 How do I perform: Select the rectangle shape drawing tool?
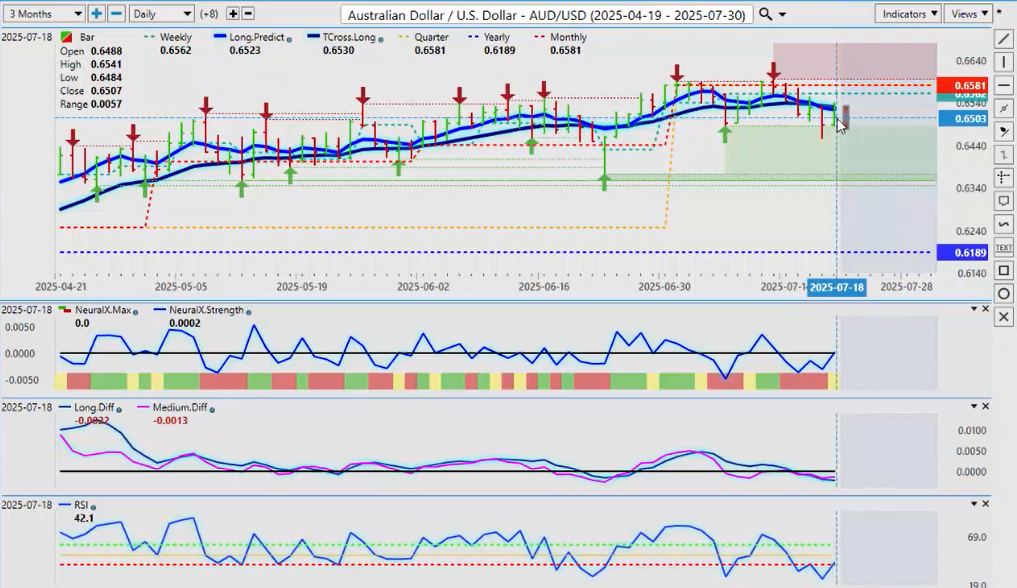1004,270
